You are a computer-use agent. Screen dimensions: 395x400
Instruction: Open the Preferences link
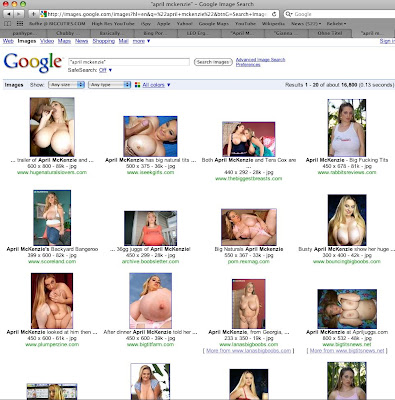pos(248,65)
